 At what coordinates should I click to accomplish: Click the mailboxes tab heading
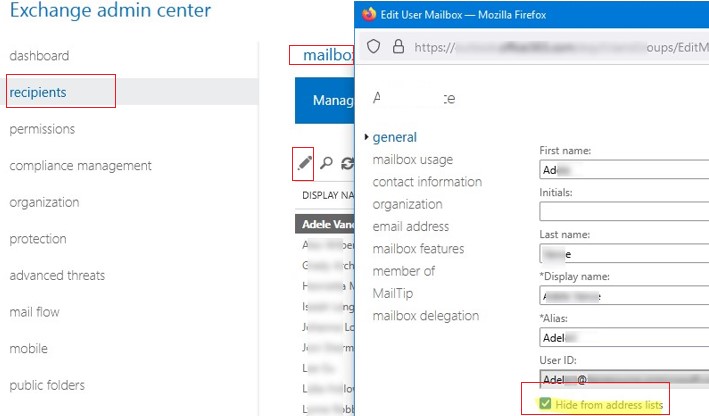(322, 55)
